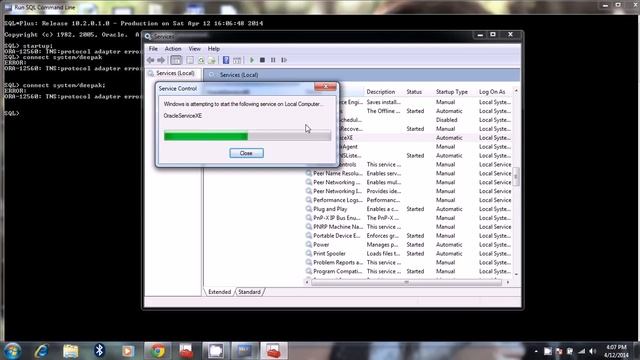Viewport: 640px width, 360px height.
Task: Select the Program Compatibility service row
Action: point(408,271)
